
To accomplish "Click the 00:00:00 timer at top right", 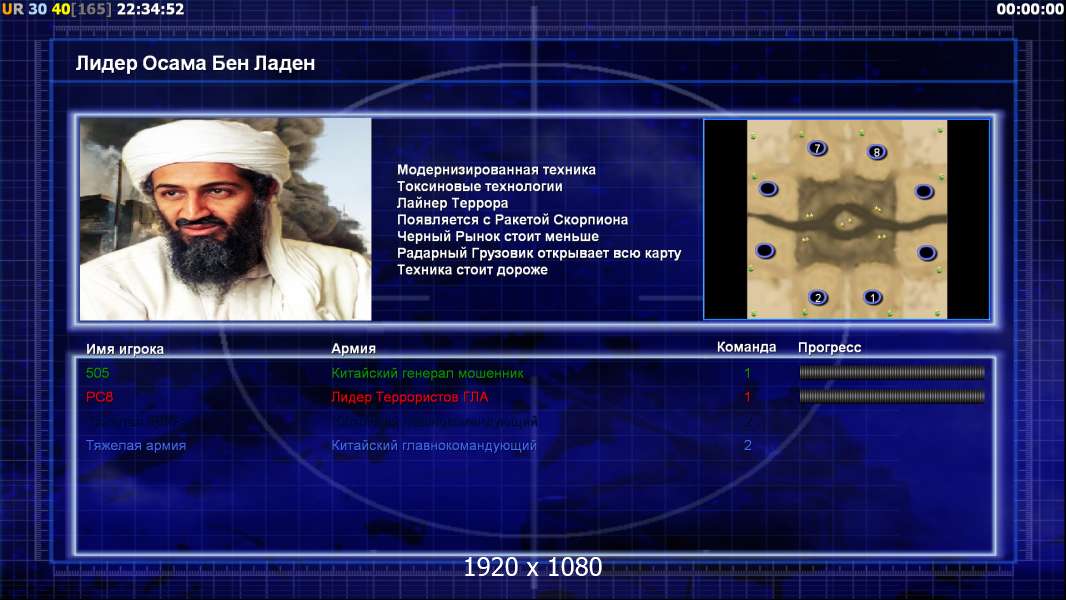I will pos(1029,9).
